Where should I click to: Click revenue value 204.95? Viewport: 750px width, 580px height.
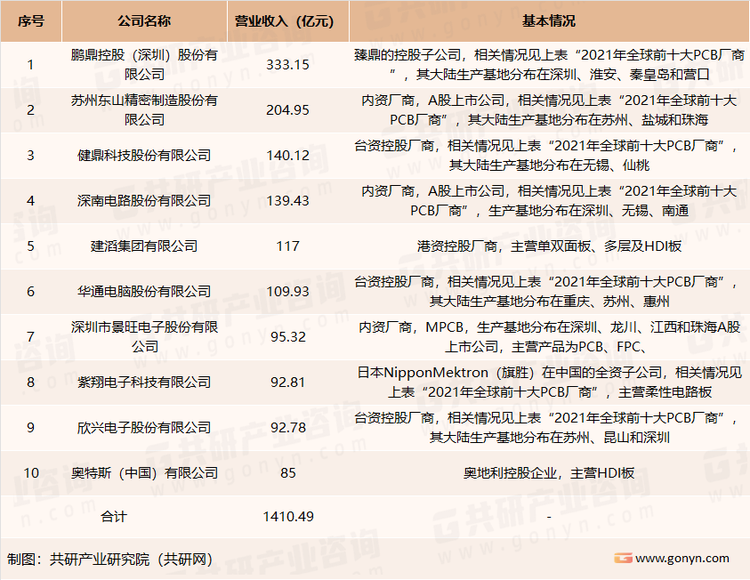point(288,110)
